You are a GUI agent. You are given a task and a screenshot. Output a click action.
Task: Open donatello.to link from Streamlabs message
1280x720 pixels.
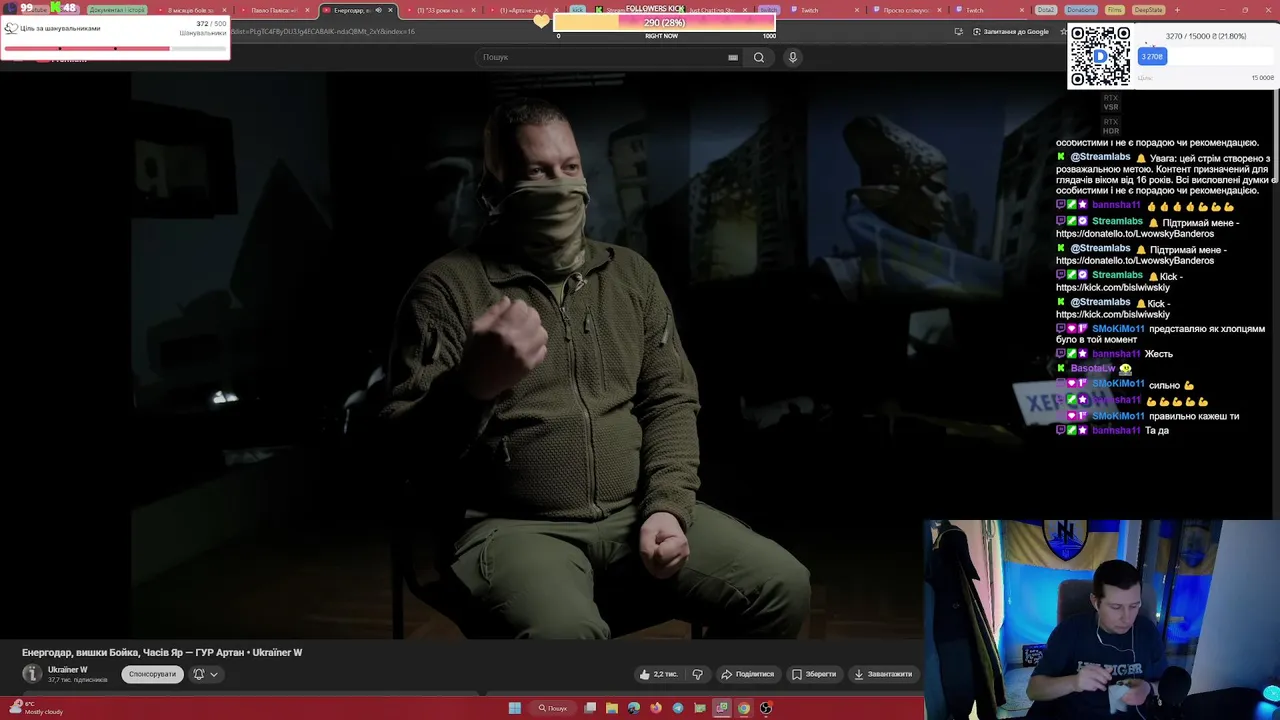coord(1135,234)
